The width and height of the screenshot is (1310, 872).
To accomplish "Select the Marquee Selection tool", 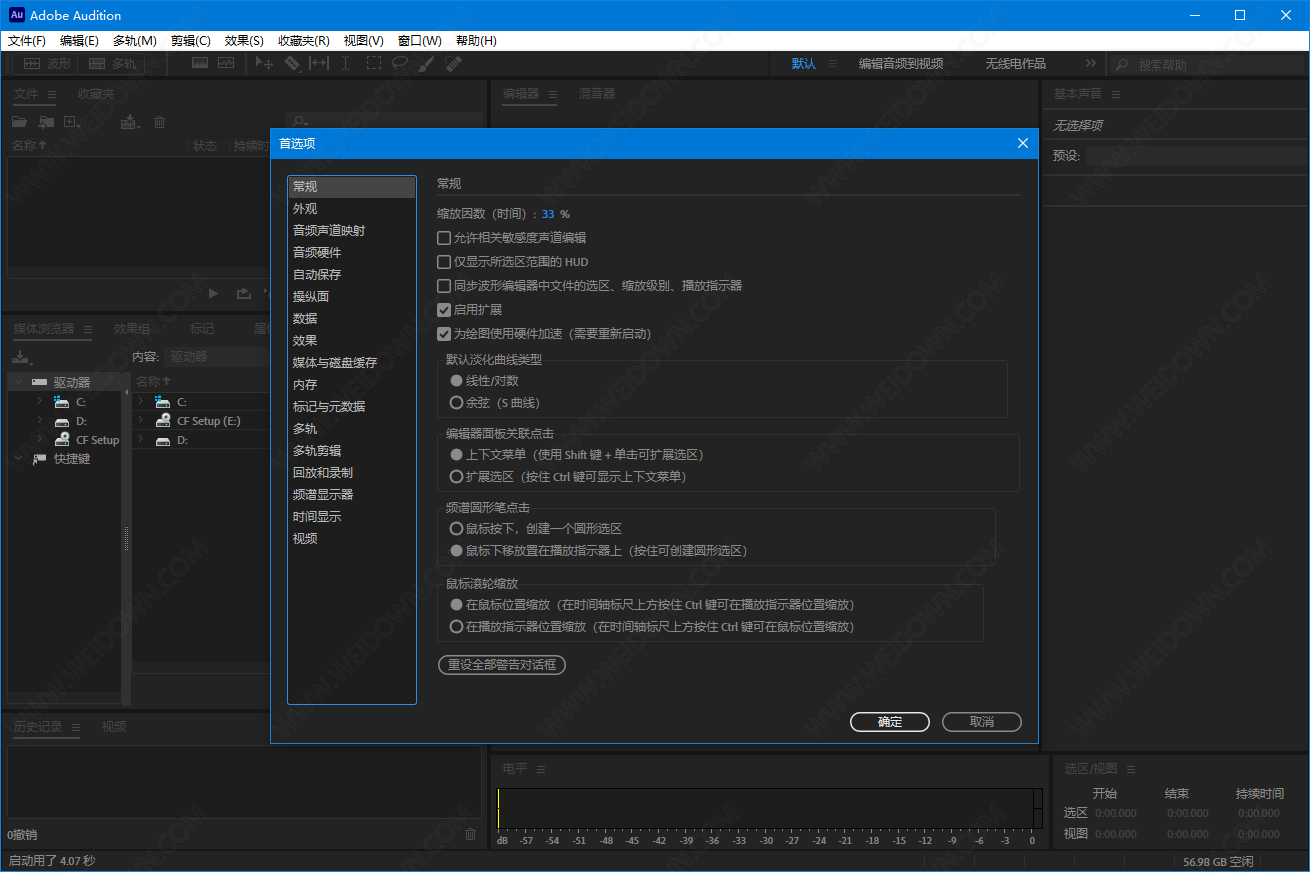I will (373, 63).
